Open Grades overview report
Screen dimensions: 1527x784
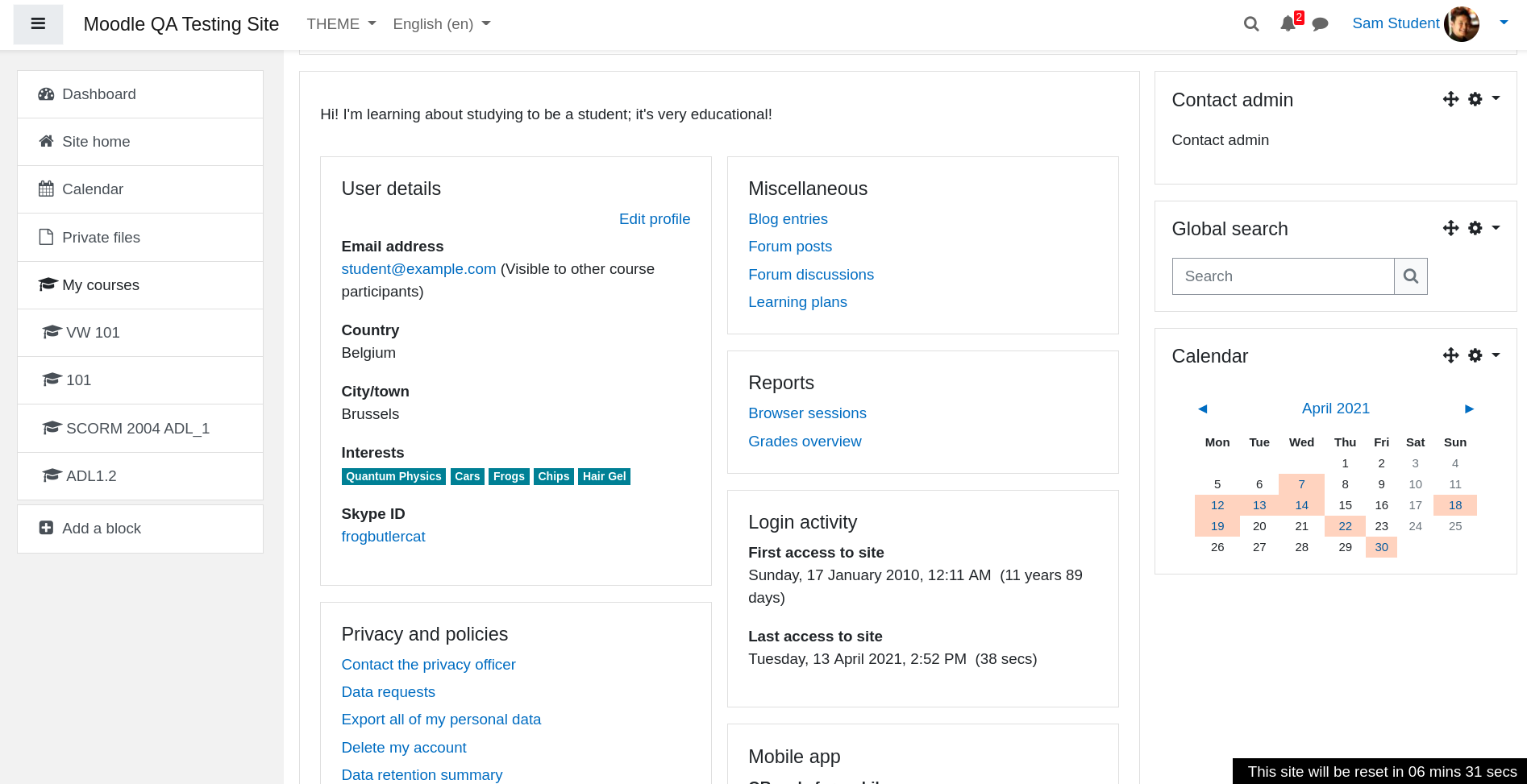pos(805,442)
